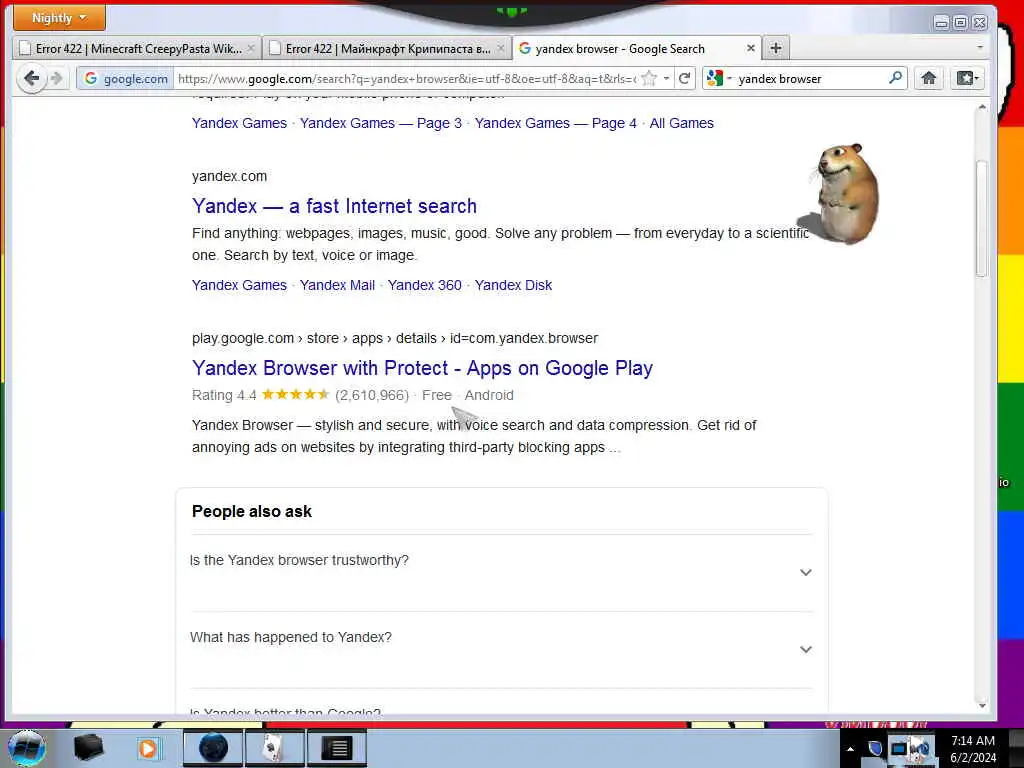Click the yandex browser search box
This screenshot has width=1024, height=768.
pos(810,78)
